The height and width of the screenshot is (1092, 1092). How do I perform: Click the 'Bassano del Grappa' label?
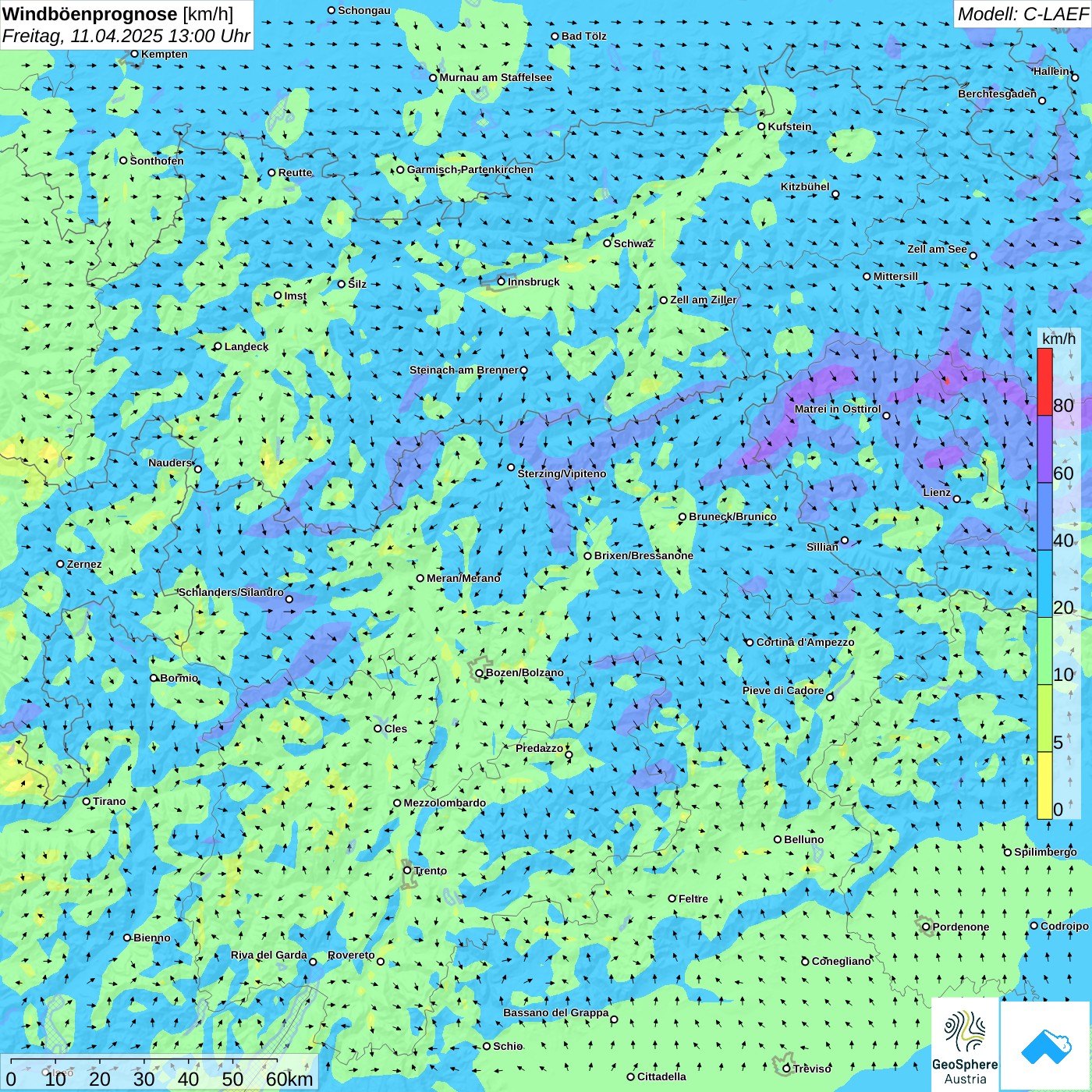click(556, 1013)
